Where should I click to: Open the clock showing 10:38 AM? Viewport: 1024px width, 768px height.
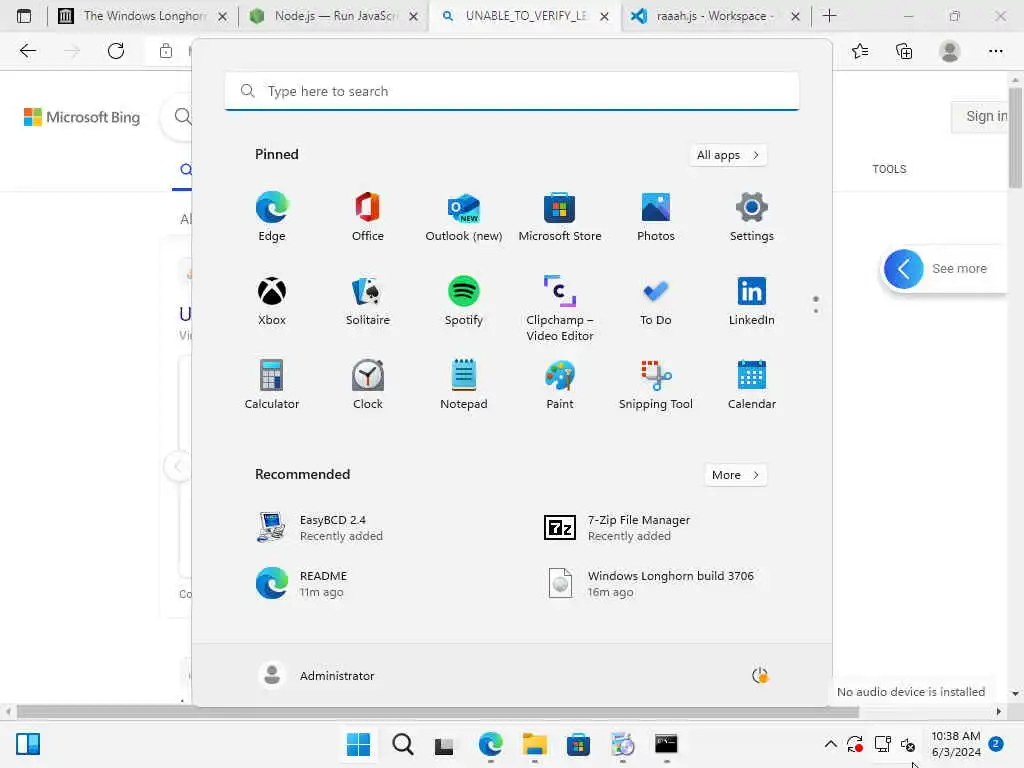pyautogui.click(x=956, y=744)
